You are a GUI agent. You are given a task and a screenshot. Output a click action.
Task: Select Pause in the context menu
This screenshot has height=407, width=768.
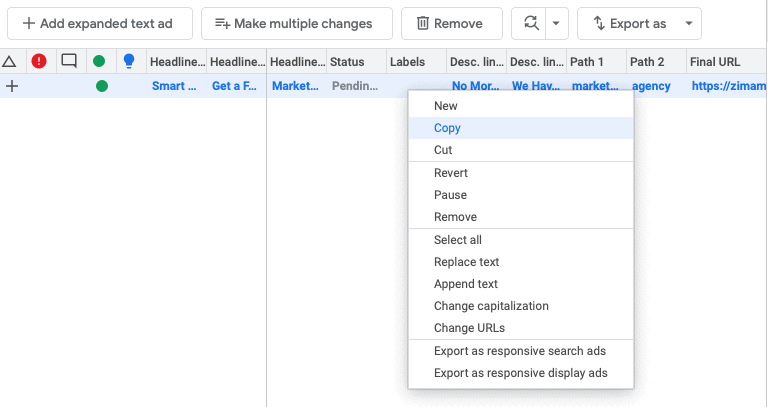coord(450,195)
